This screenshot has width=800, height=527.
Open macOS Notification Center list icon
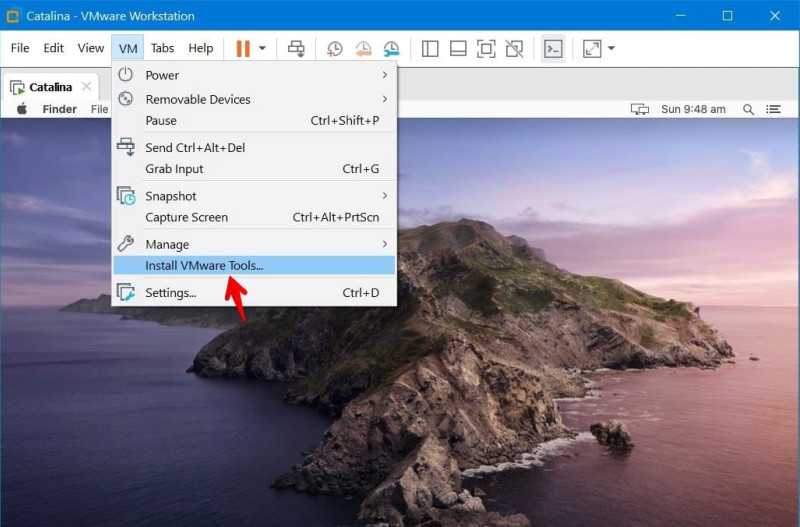tap(773, 109)
